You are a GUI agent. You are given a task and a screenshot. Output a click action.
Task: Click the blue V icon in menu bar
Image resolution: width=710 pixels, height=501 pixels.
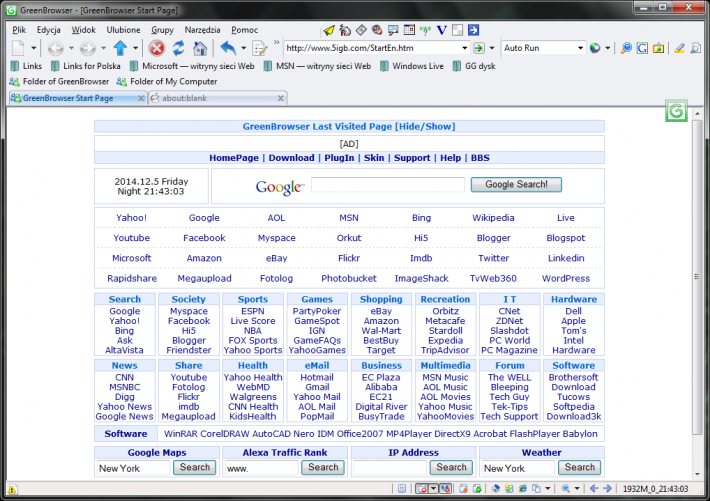[441, 30]
